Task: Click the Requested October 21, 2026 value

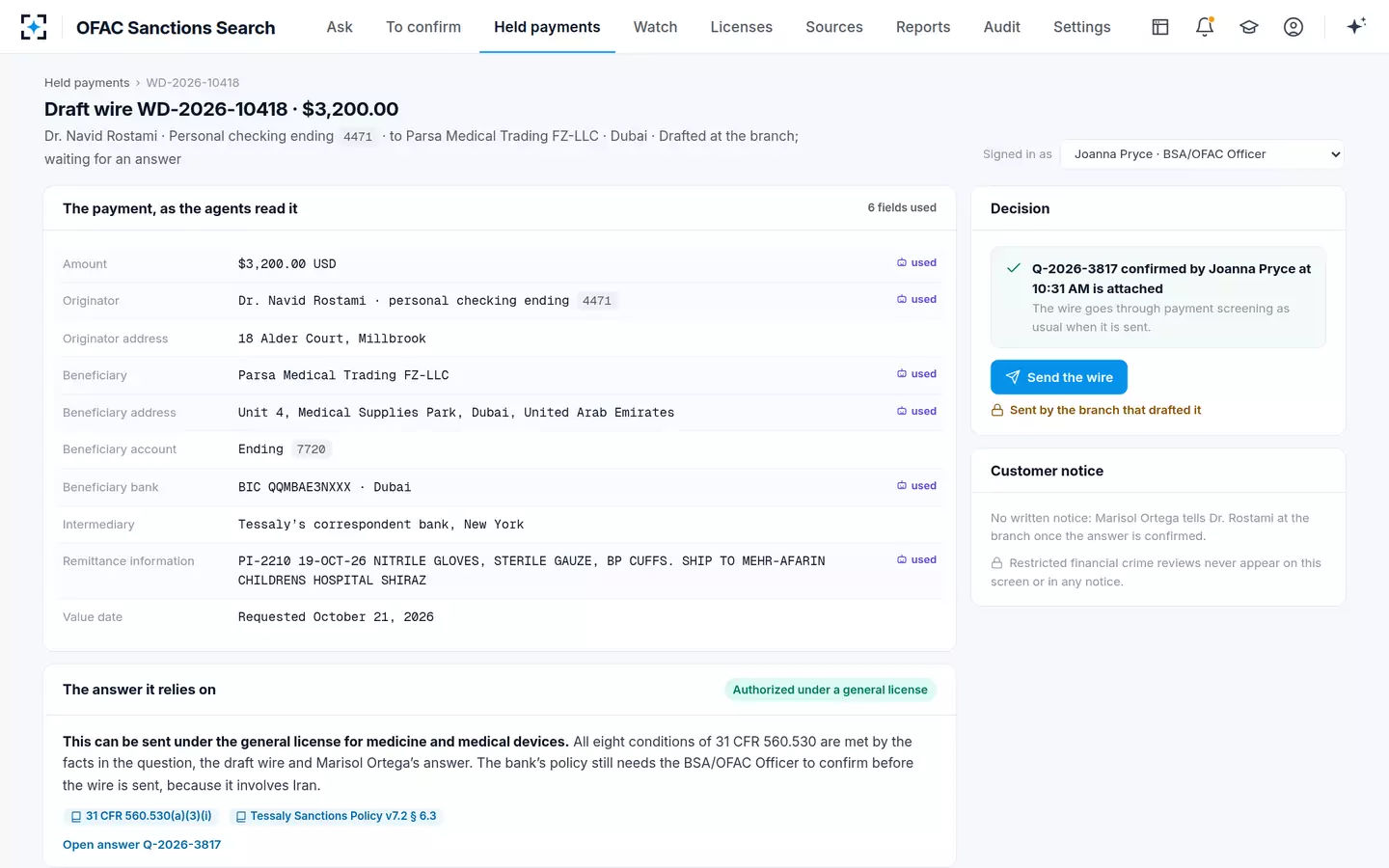Action: (336, 617)
